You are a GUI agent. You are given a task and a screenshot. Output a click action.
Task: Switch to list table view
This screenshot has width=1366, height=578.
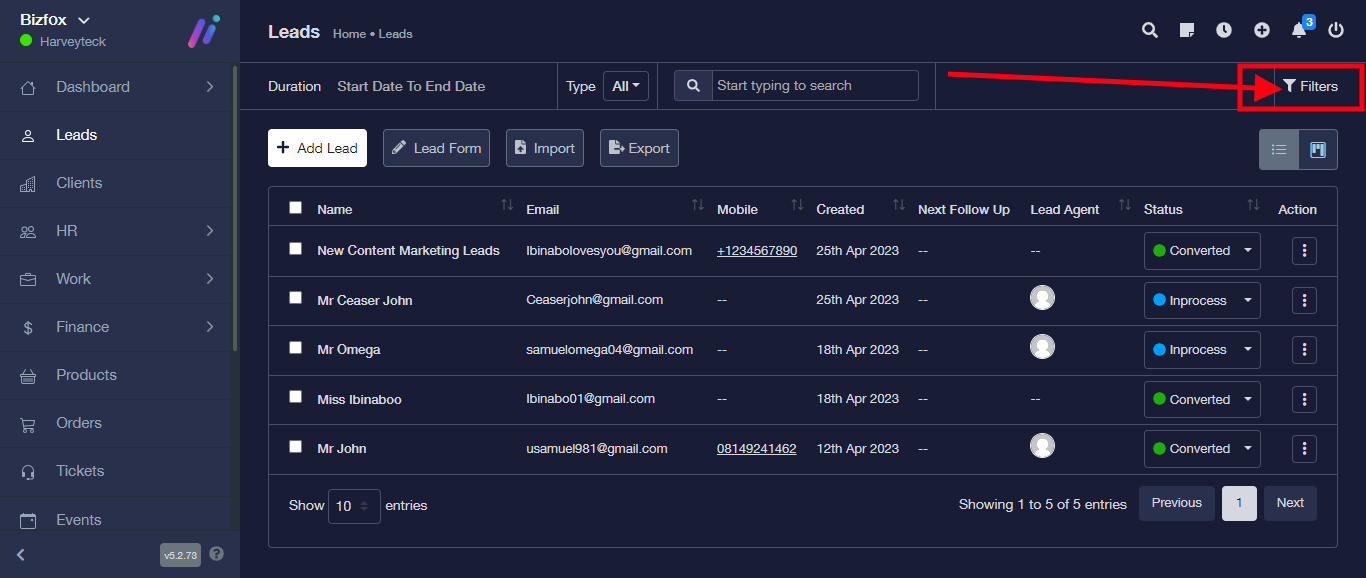(x=1279, y=150)
